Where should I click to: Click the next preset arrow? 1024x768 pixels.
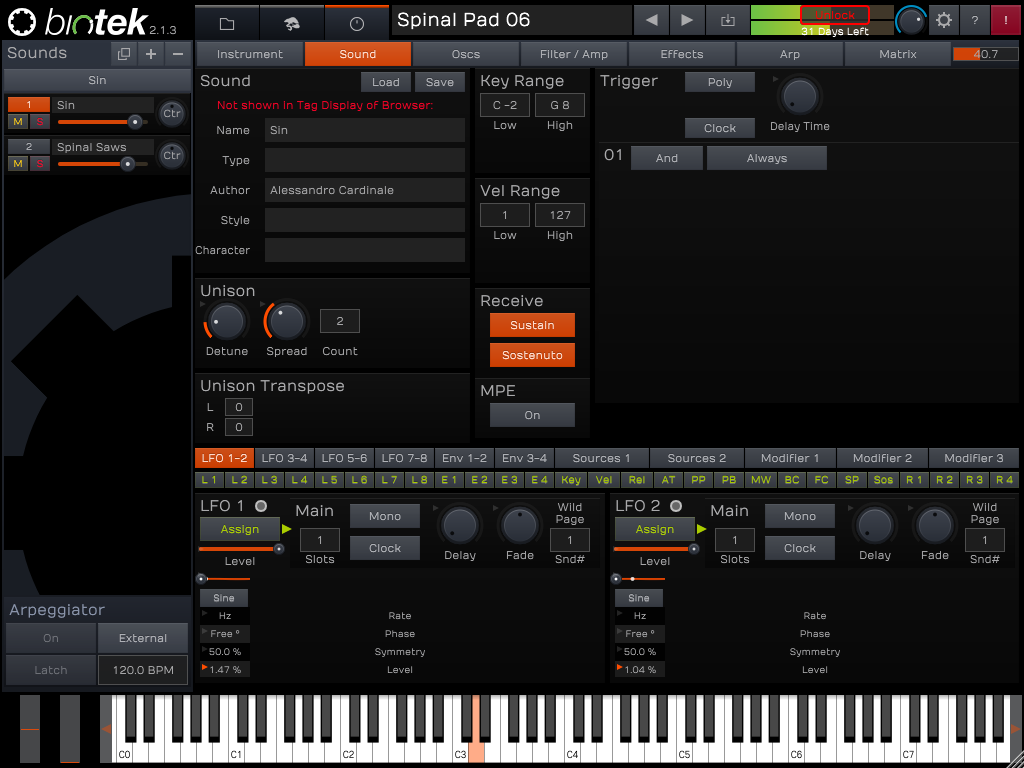click(687, 20)
